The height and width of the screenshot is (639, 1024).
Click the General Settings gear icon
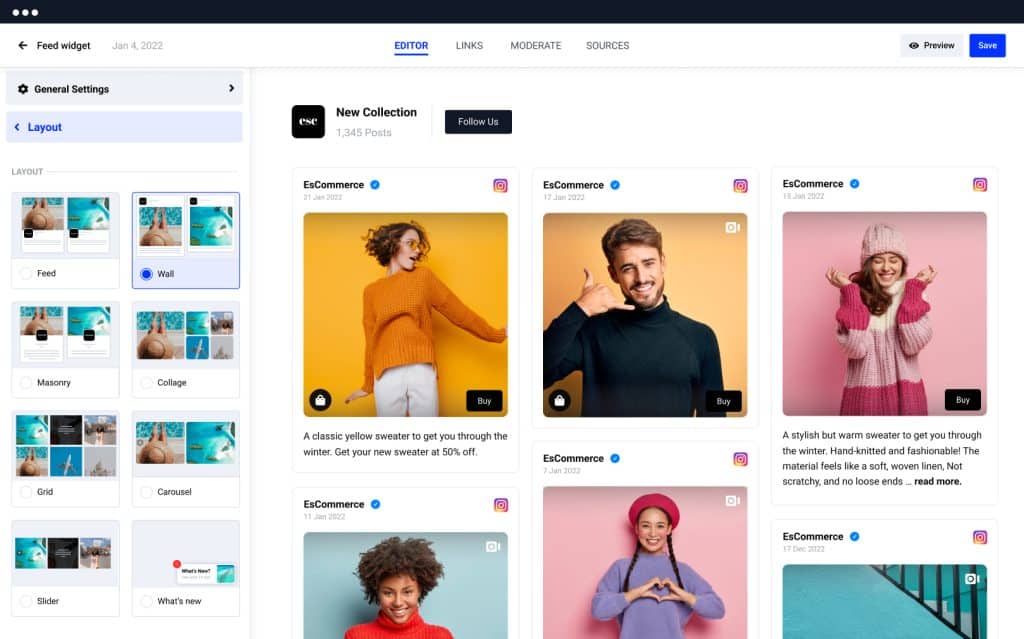point(23,89)
